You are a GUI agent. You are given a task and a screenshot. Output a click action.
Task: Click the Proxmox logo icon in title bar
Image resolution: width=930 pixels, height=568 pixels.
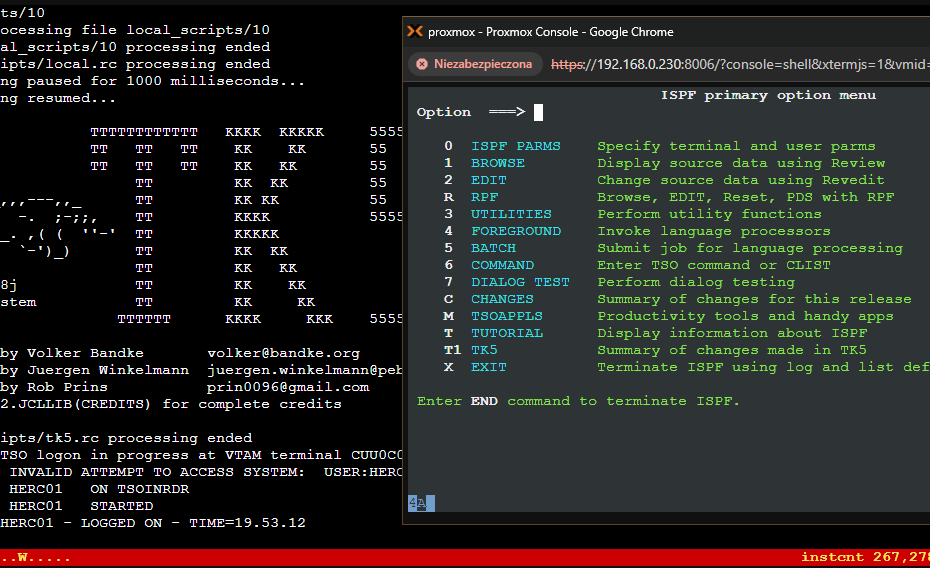tap(415, 31)
